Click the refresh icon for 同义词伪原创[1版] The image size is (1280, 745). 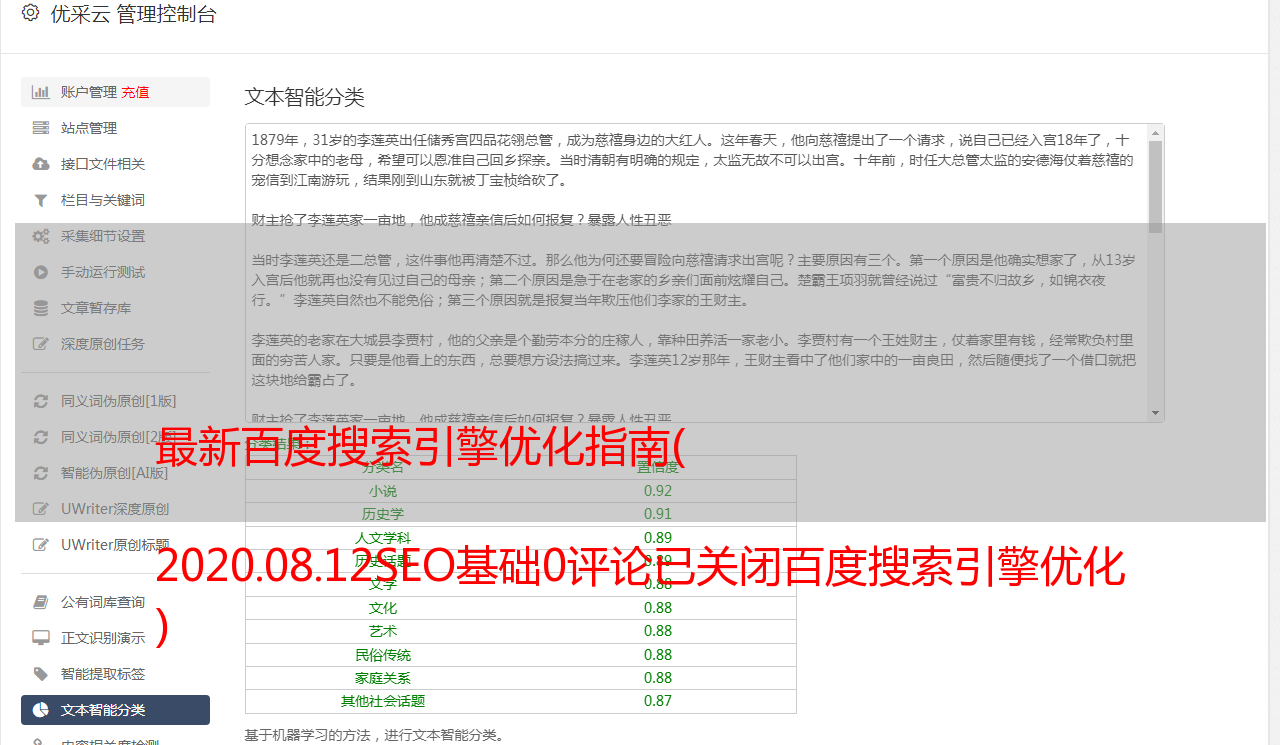tap(41, 401)
